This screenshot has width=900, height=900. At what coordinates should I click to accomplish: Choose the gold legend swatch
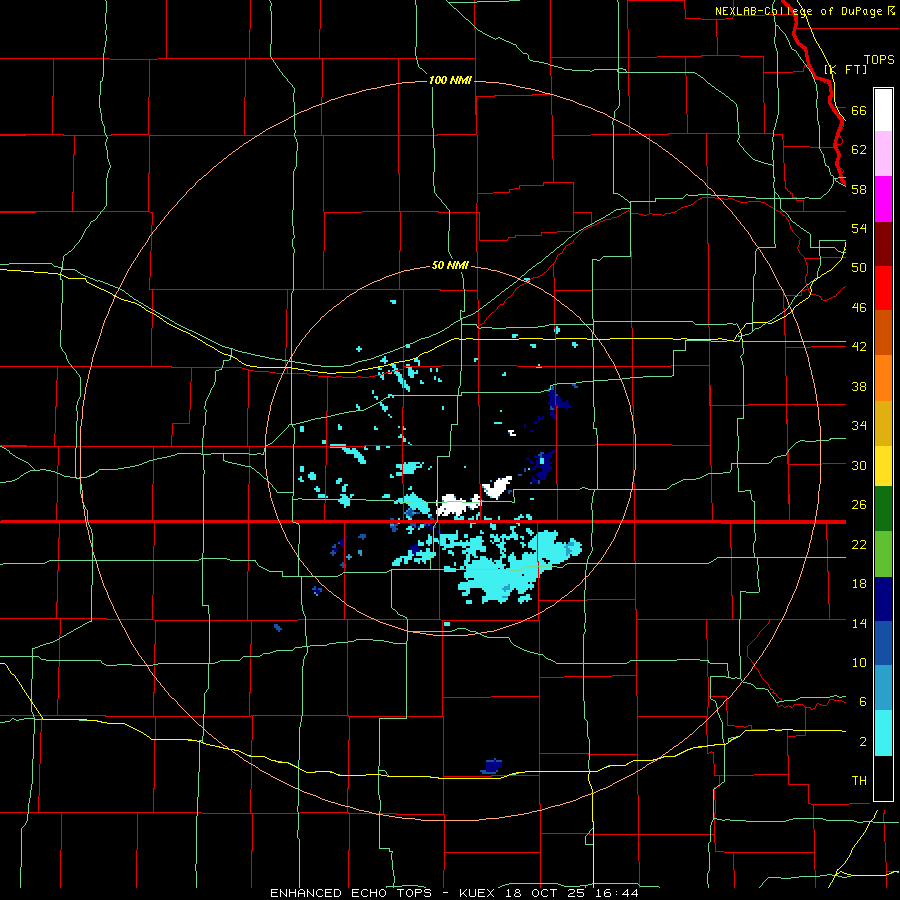pyautogui.click(x=883, y=423)
